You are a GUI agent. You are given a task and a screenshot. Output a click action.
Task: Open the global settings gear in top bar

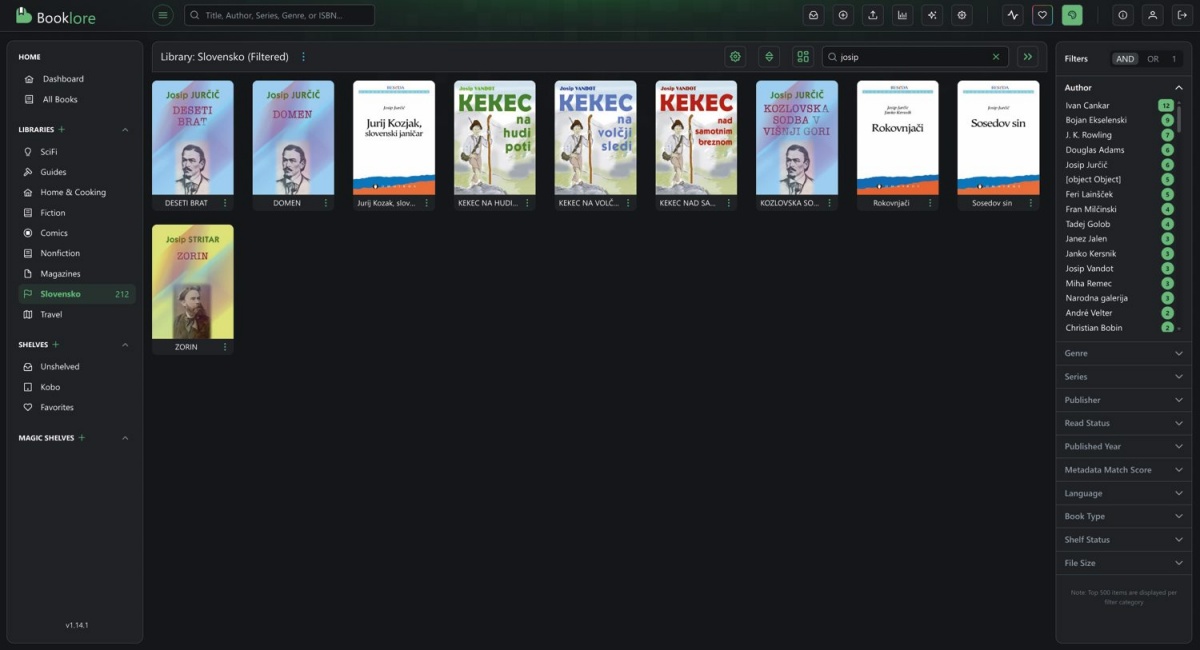(x=962, y=15)
